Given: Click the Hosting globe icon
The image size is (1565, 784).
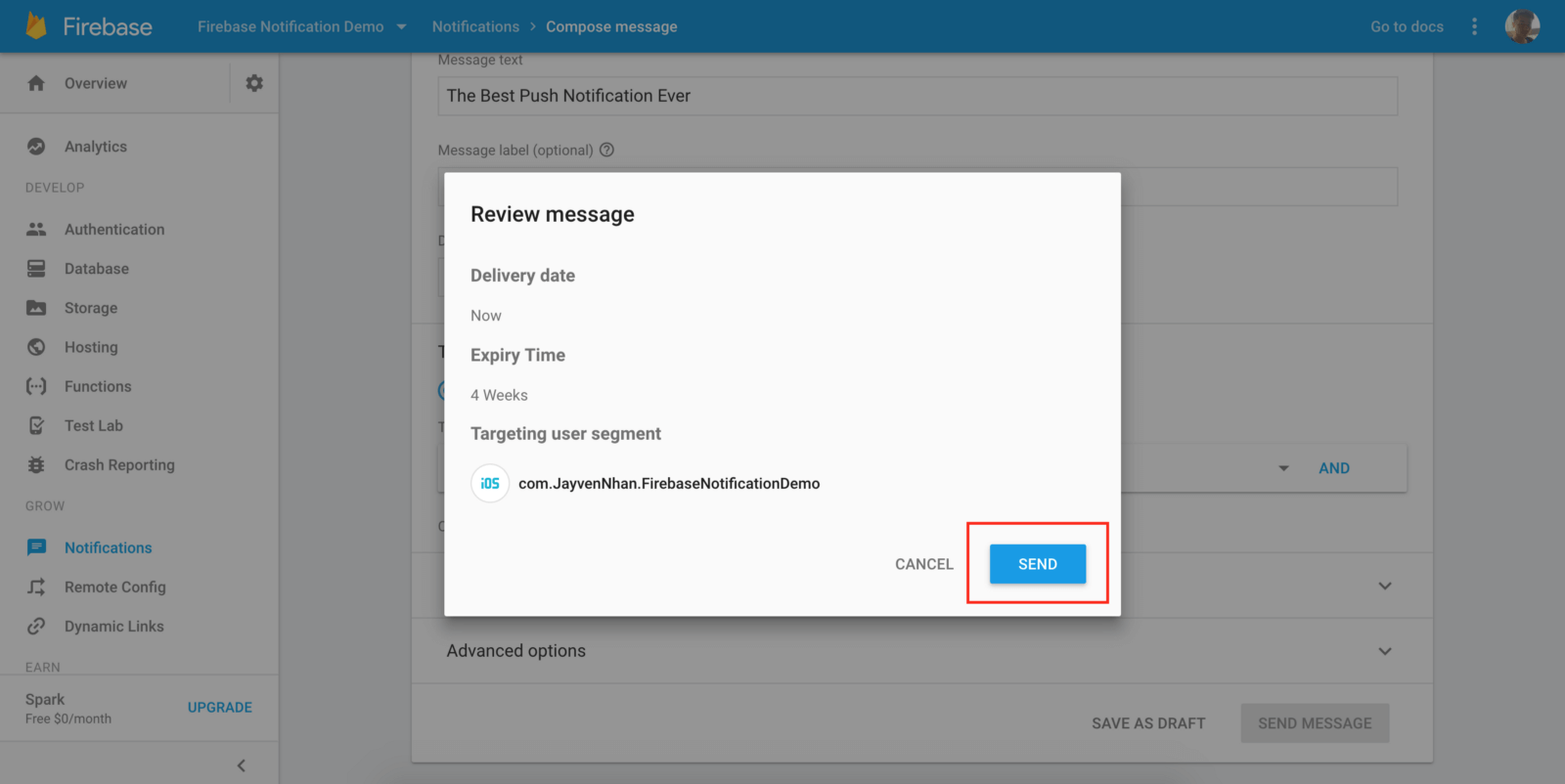Looking at the screenshot, I should click(36, 347).
